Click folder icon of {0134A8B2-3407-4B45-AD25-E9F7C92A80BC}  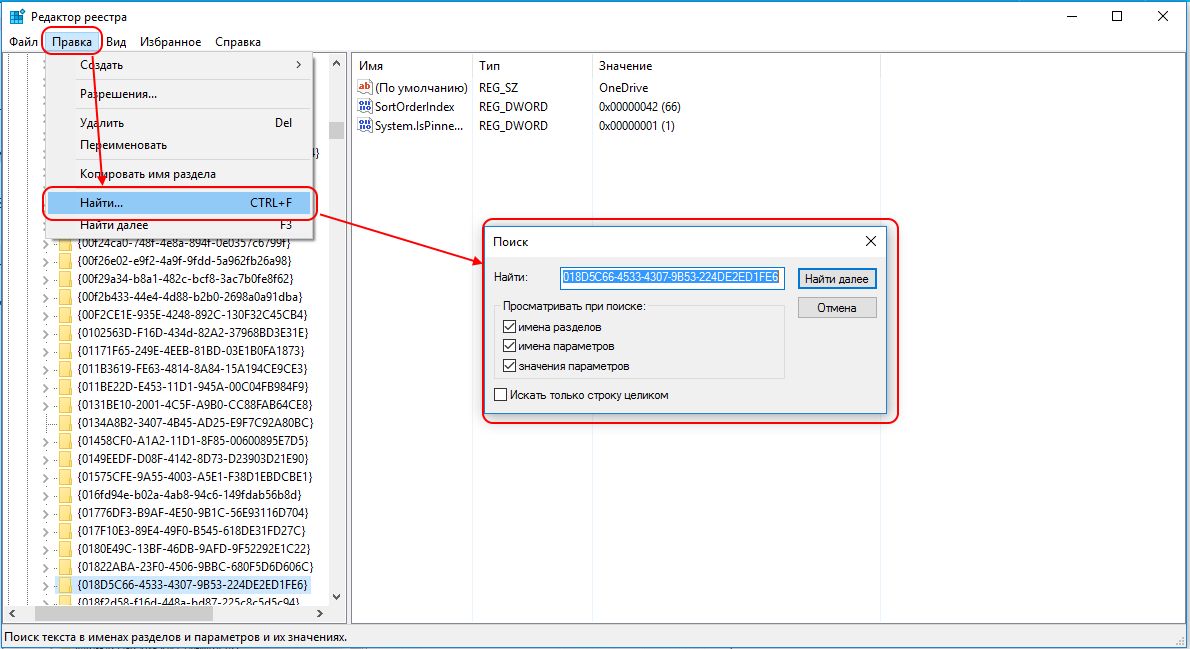65,423
